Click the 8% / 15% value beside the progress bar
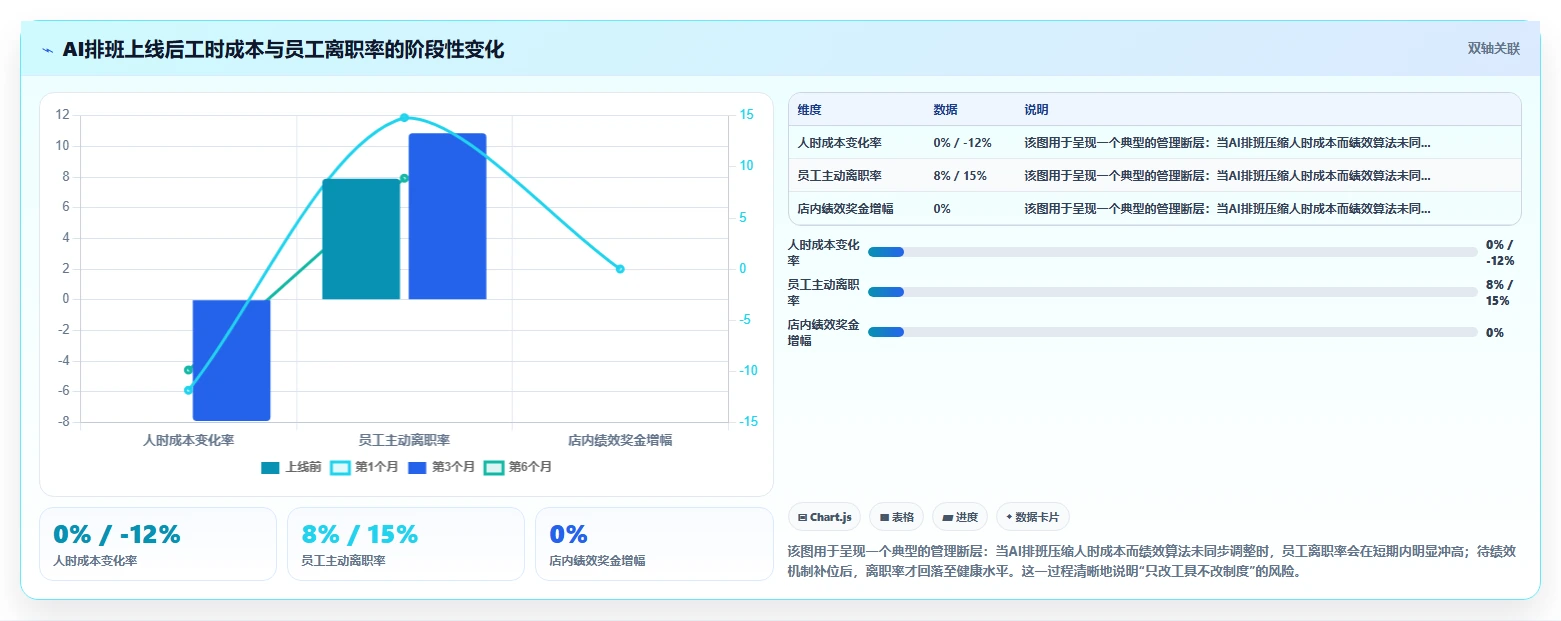The height and width of the screenshot is (621, 1561). click(1498, 292)
